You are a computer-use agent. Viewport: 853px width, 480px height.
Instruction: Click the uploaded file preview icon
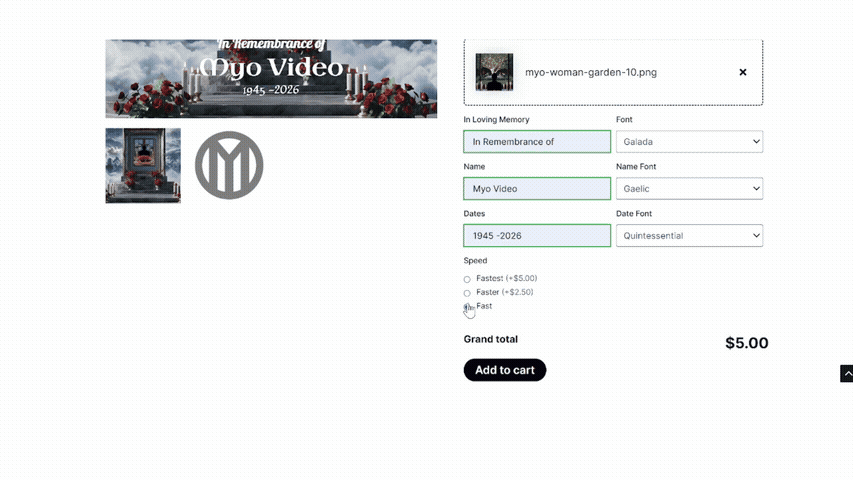[x=494, y=72]
